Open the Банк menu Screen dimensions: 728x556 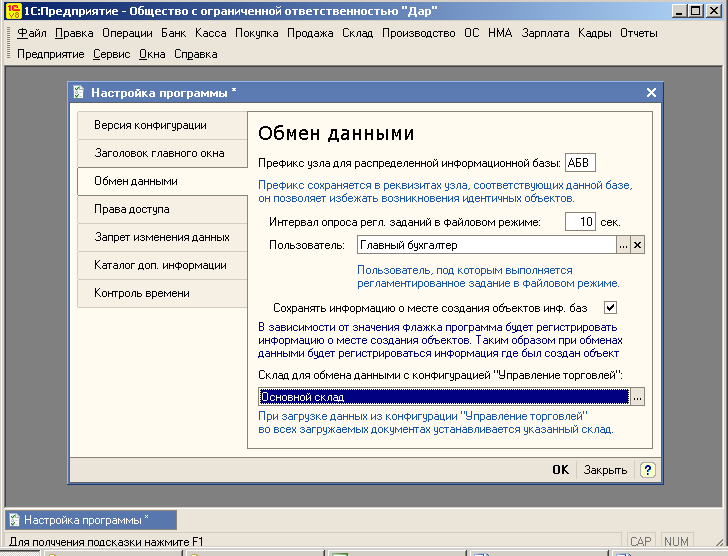(174, 33)
